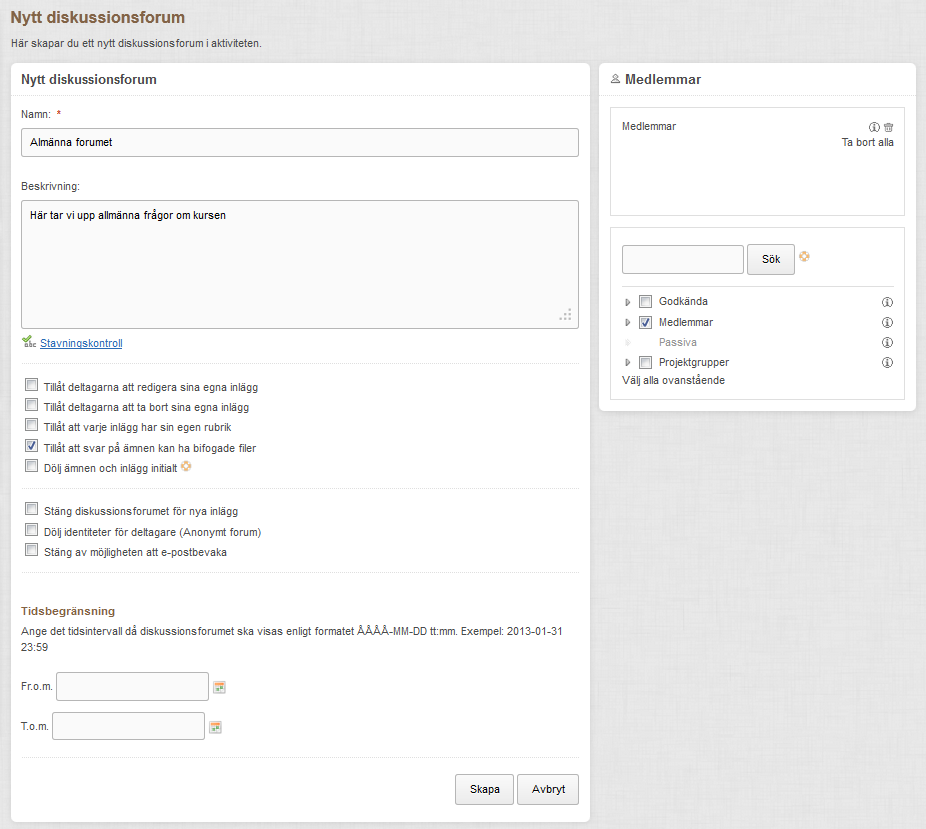Enable Tillåt deltagarna att ta bort sina egna inlägg
Image resolution: width=926 pixels, height=829 pixels.
pyautogui.click(x=32, y=405)
